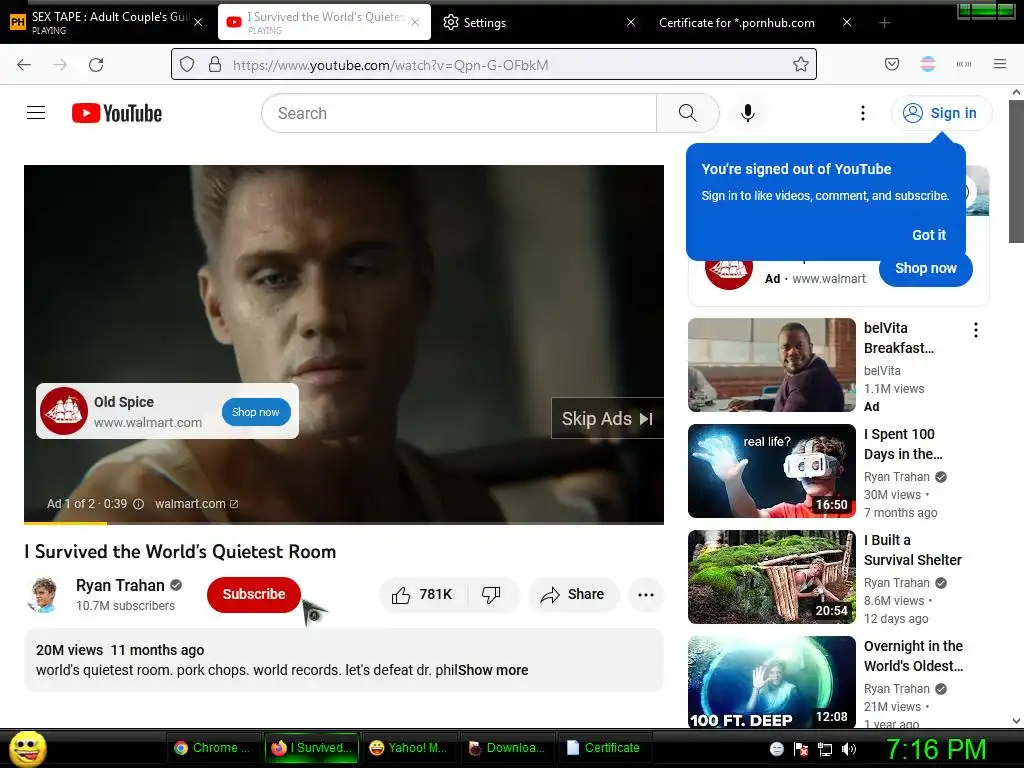Viewport: 1024px width, 768px height.
Task: Dislike the video
Action: (492, 594)
